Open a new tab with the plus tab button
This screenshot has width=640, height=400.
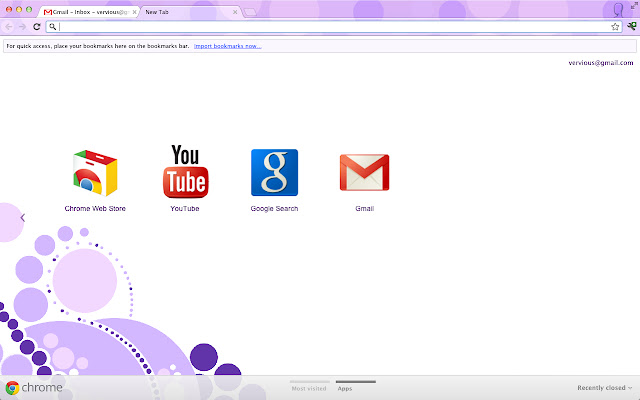[250, 12]
